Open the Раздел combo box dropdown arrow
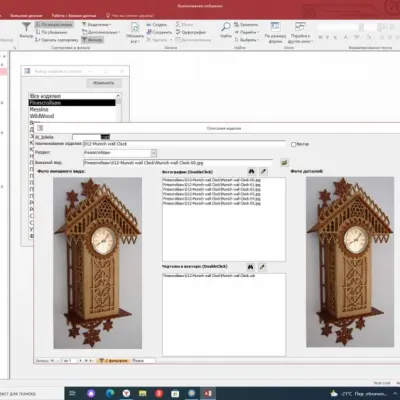This screenshot has width=400, height=400. point(154,153)
